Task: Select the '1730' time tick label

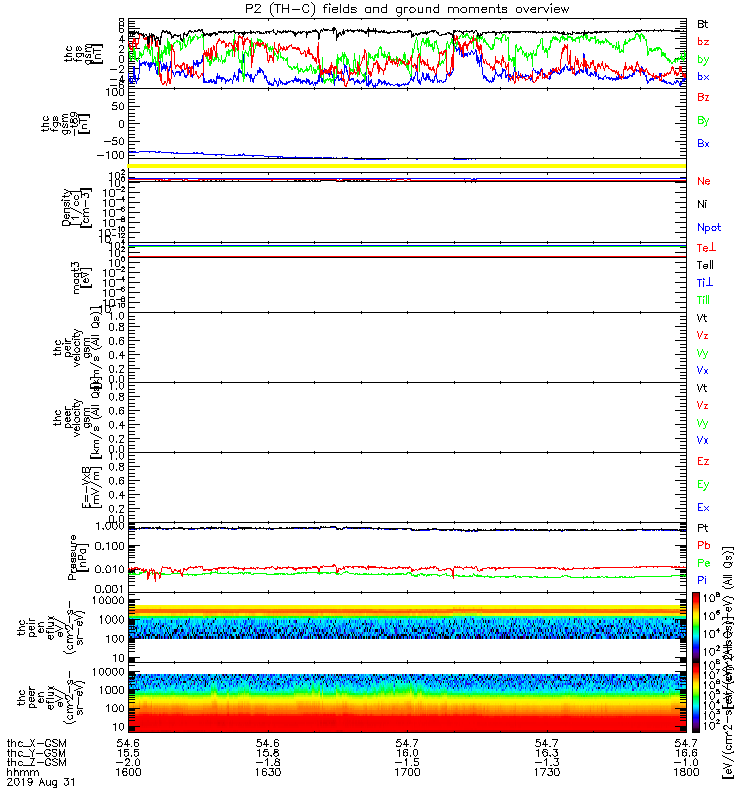Action: click(x=547, y=772)
